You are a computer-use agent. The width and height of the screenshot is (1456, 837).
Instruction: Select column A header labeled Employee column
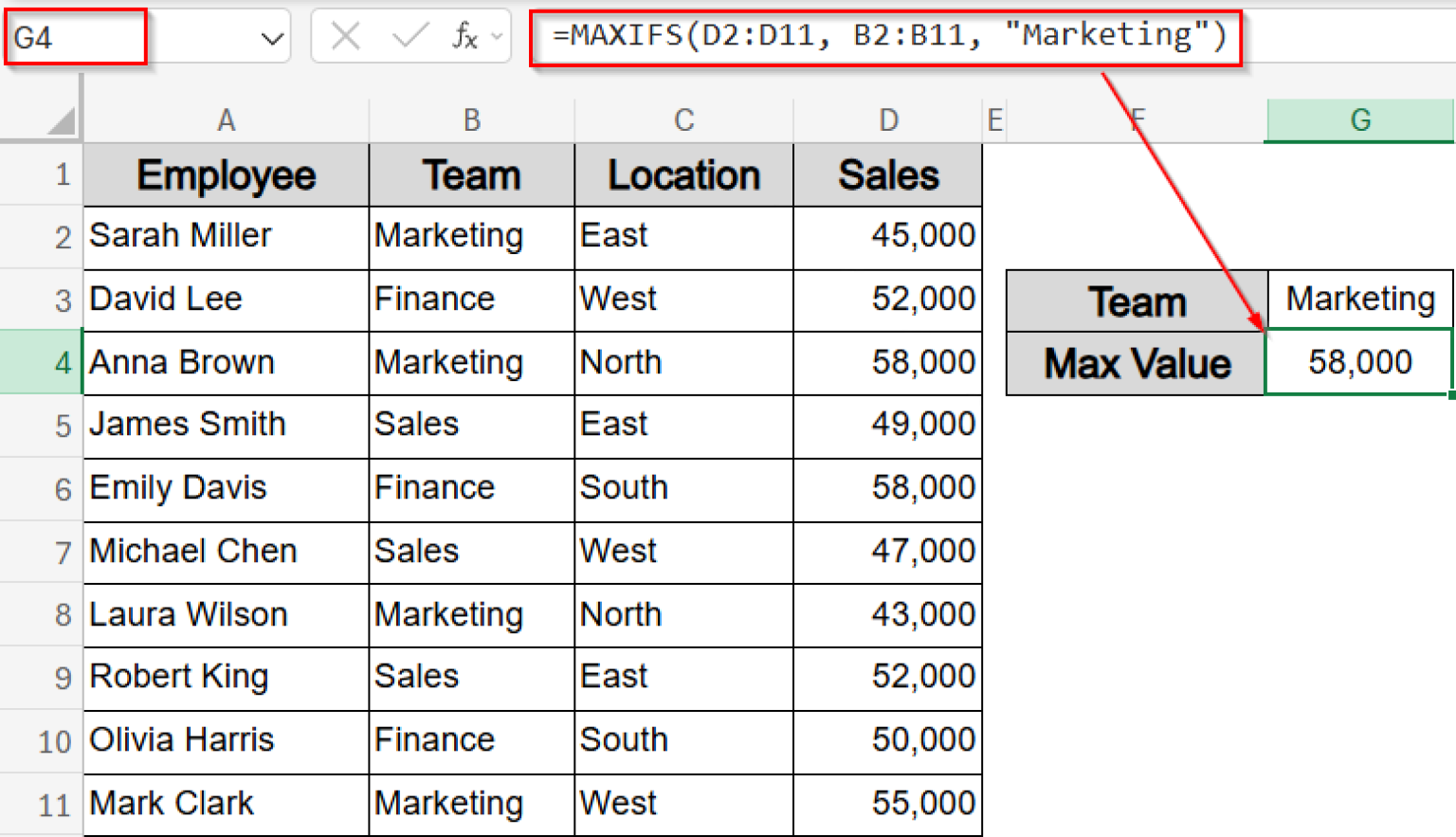point(226,119)
